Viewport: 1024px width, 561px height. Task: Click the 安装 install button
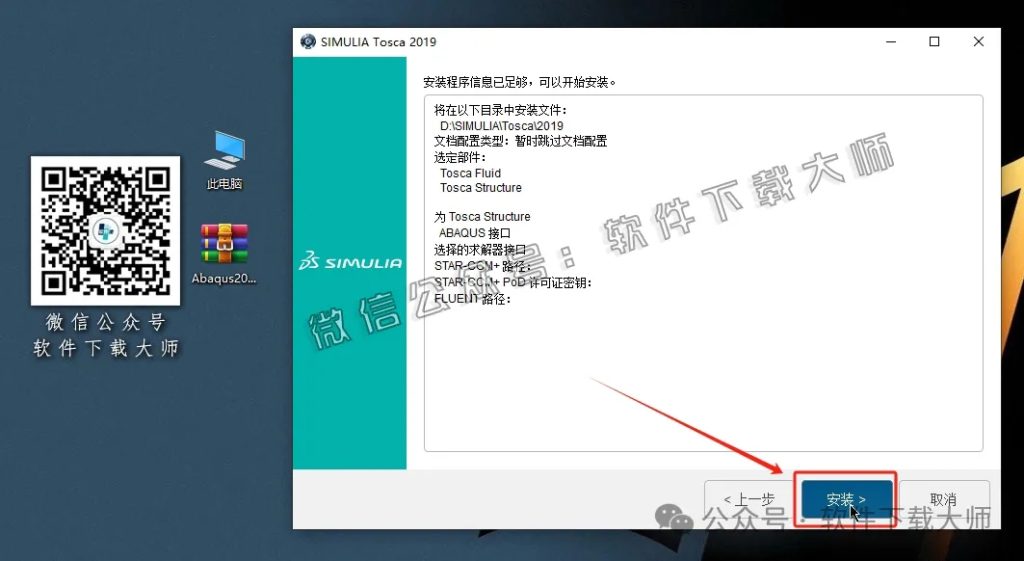click(846, 500)
